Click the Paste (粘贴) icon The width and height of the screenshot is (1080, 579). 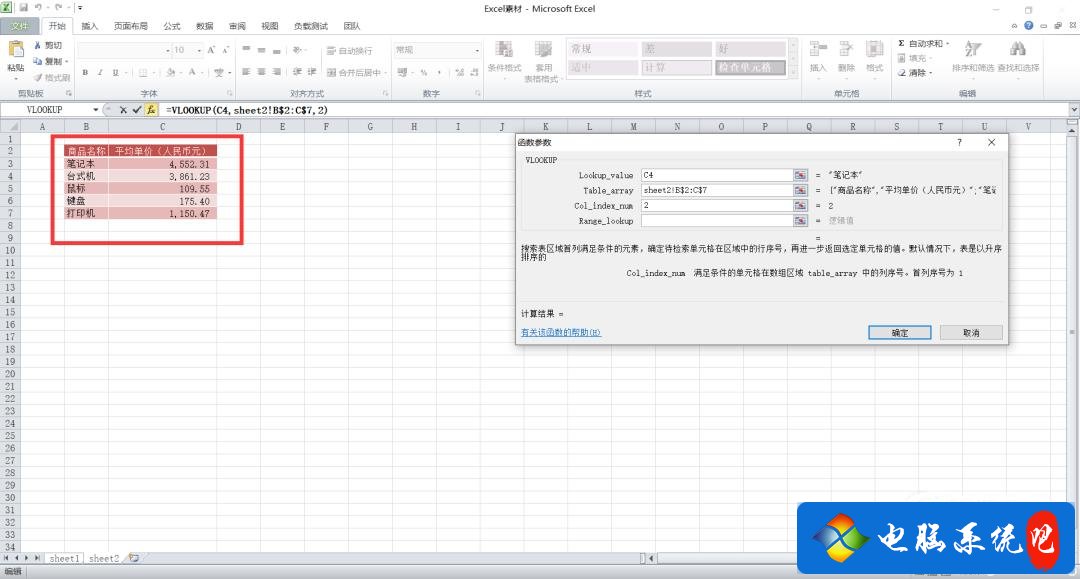(15, 50)
